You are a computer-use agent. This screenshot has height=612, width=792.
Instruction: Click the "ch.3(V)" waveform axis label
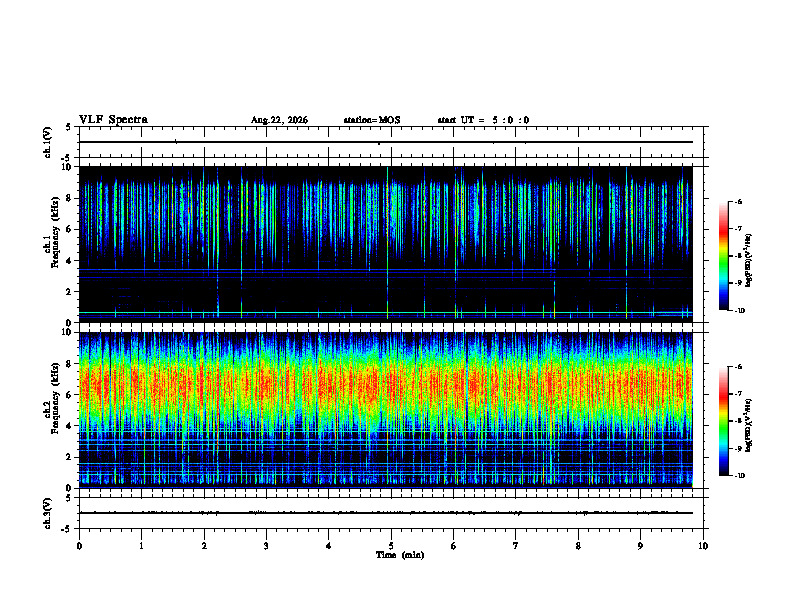click(48, 513)
